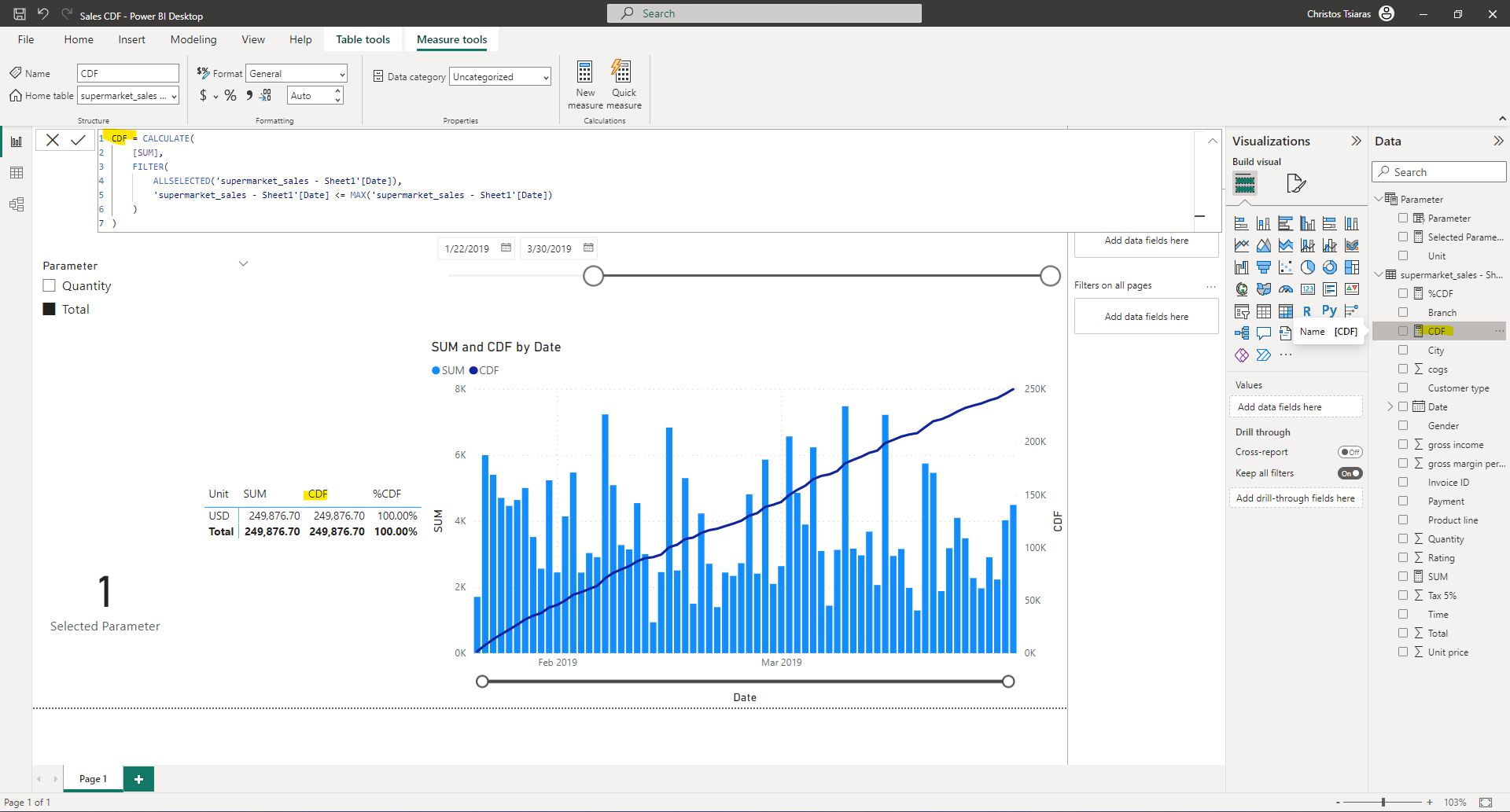1510x812 pixels.
Task: Switch to Data view in left sidebar
Action: tap(17, 173)
